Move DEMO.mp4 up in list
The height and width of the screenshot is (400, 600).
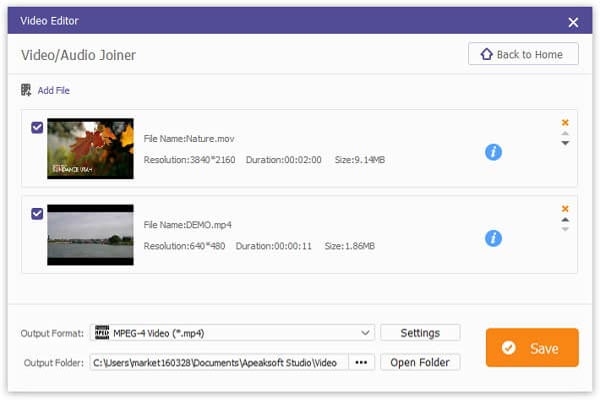coord(565,220)
